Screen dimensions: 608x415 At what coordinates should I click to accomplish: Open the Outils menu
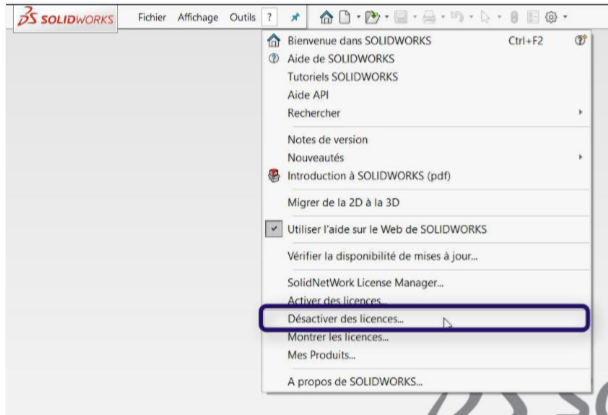[242, 17]
